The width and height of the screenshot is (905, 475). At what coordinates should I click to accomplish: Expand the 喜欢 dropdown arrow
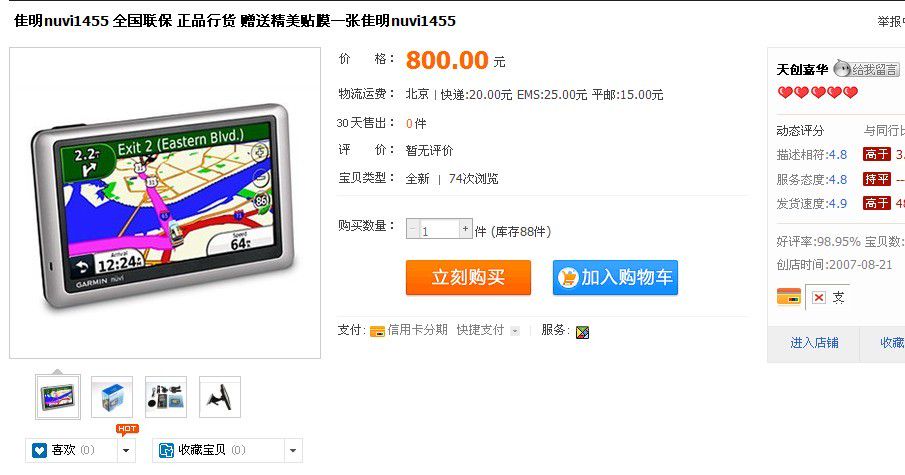pos(126,450)
